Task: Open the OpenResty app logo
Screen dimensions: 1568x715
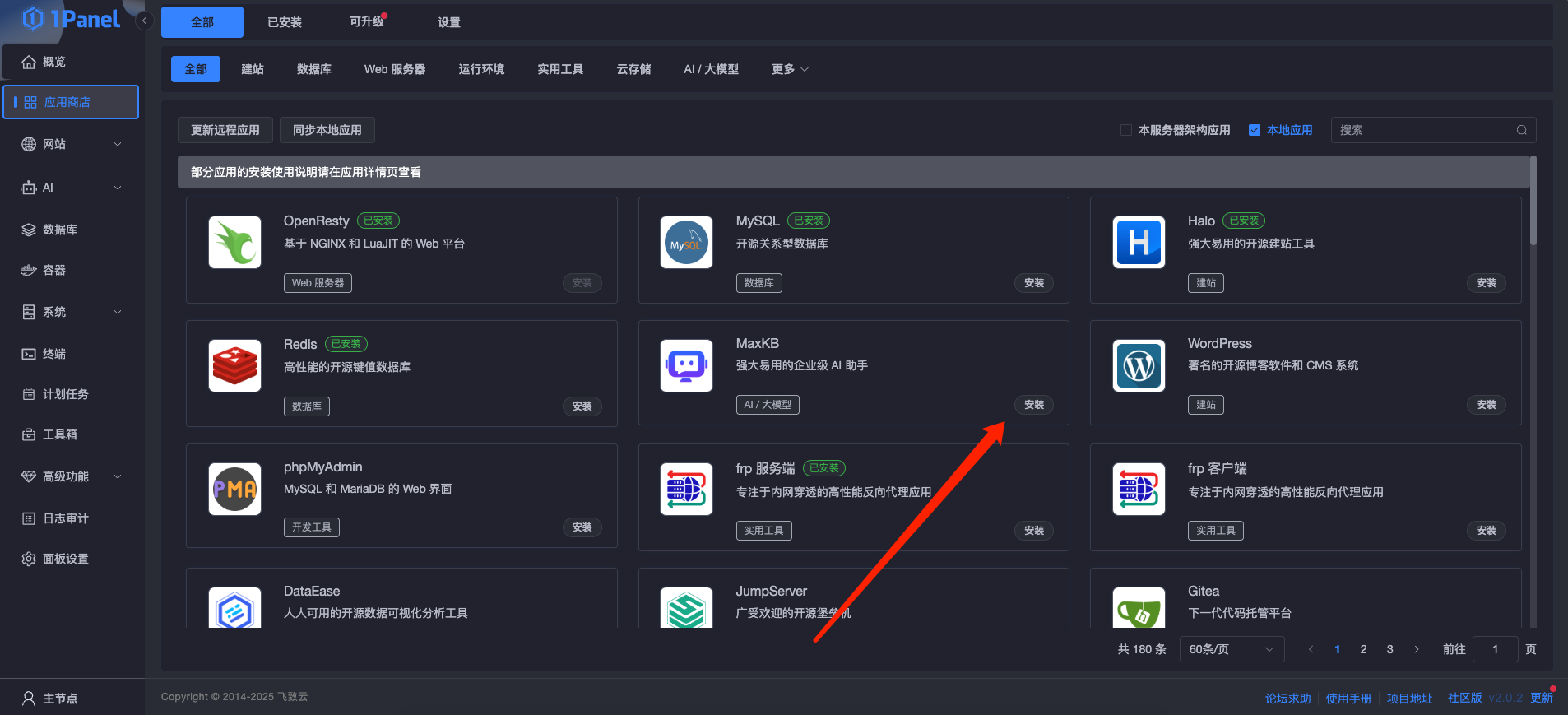Action: (x=235, y=242)
